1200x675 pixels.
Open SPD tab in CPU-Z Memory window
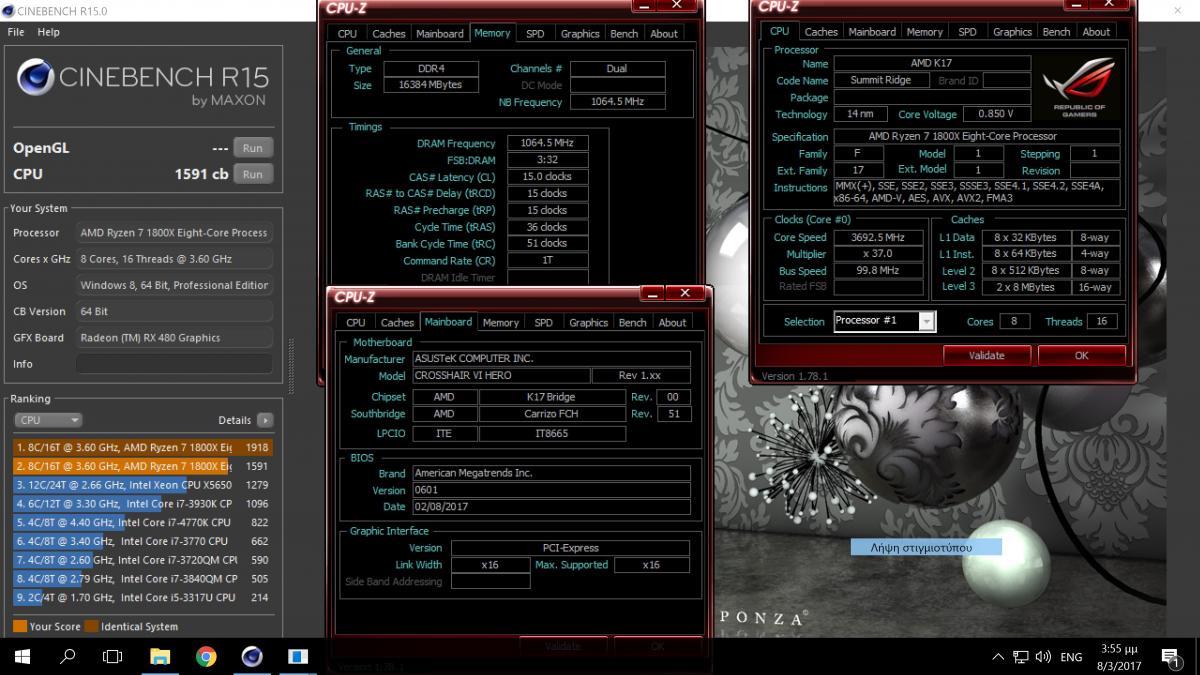[535, 33]
